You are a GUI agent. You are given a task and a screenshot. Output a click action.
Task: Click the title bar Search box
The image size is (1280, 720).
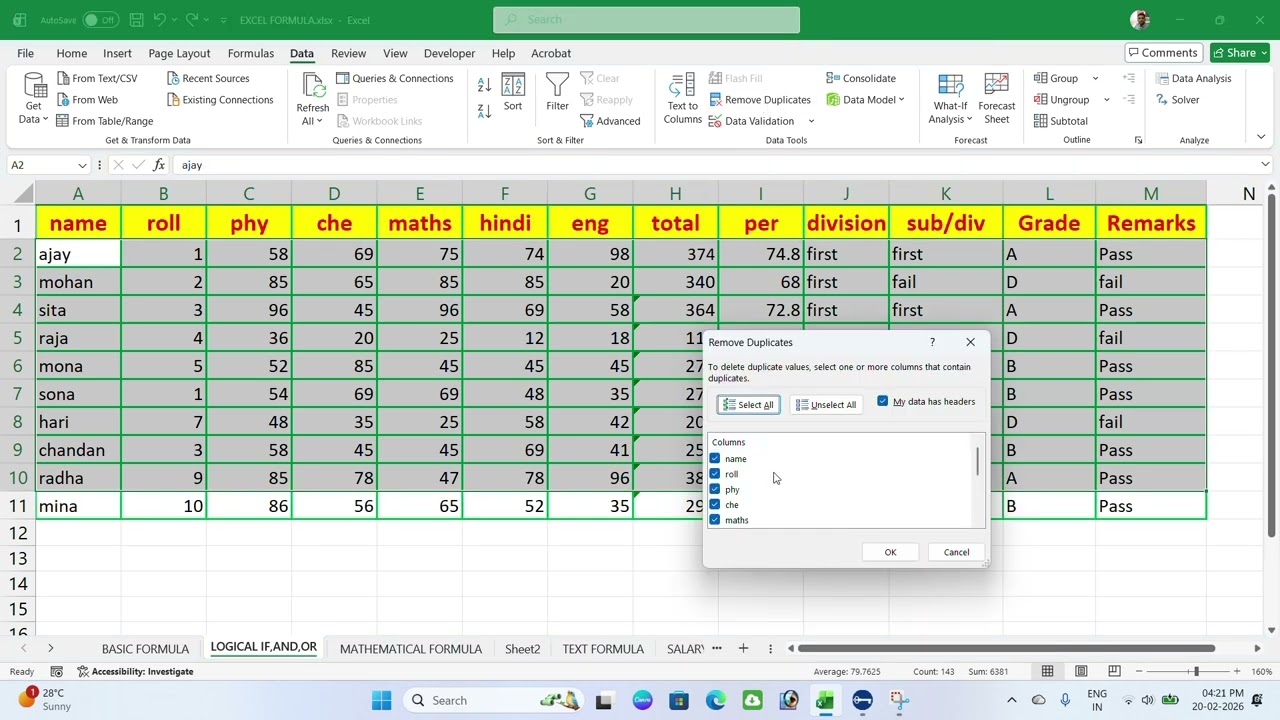pyautogui.click(x=646, y=20)
